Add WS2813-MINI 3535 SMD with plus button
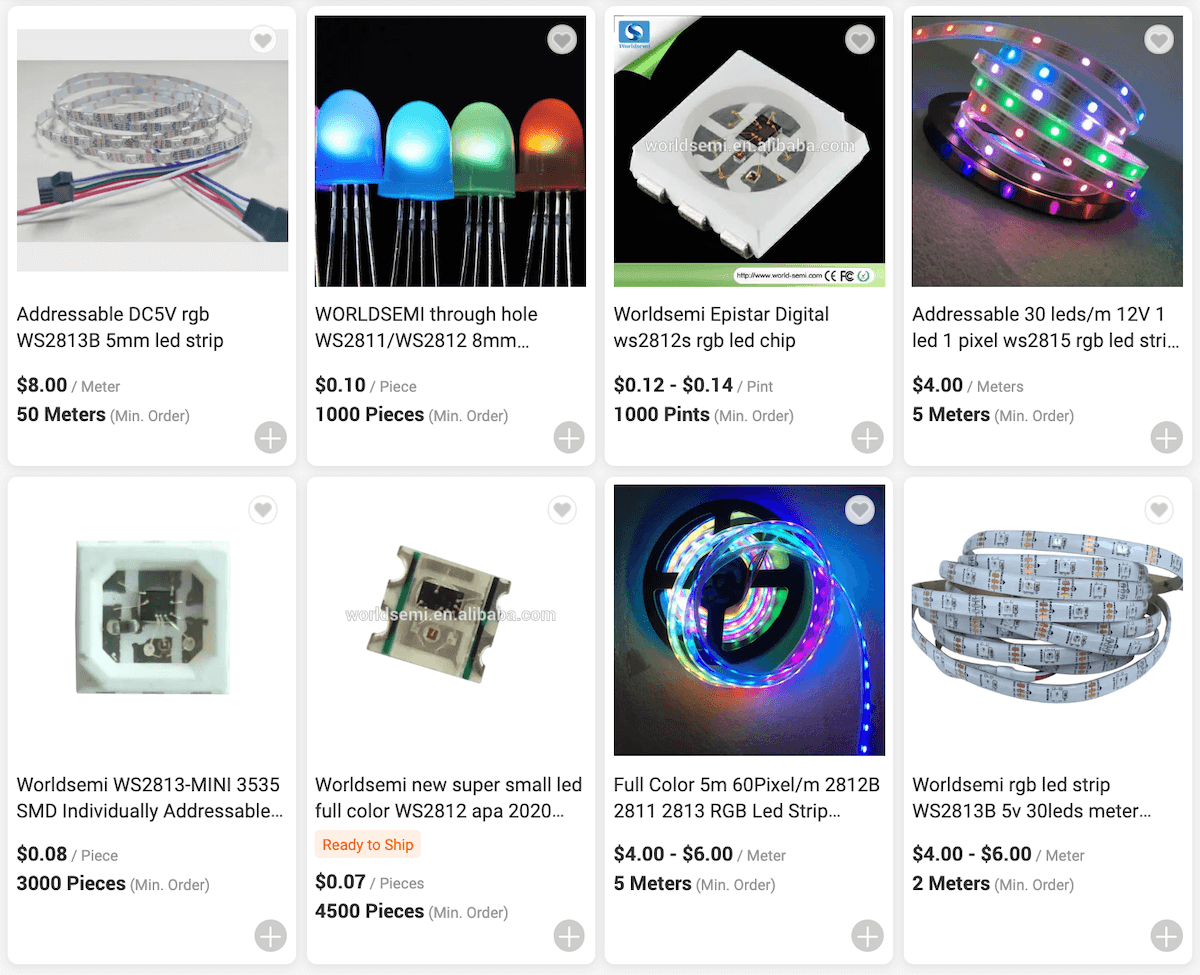Viewport: 1200px width, 975px height. click(271, 936)
